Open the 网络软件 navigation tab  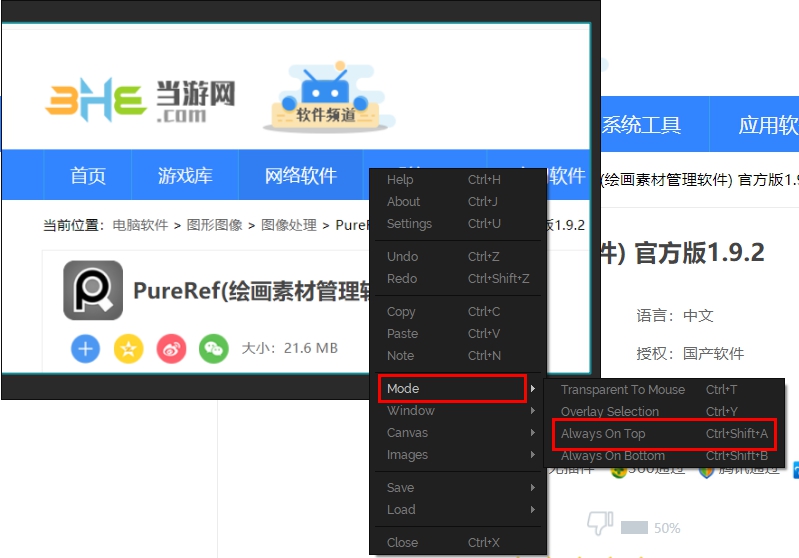point(301,175)
